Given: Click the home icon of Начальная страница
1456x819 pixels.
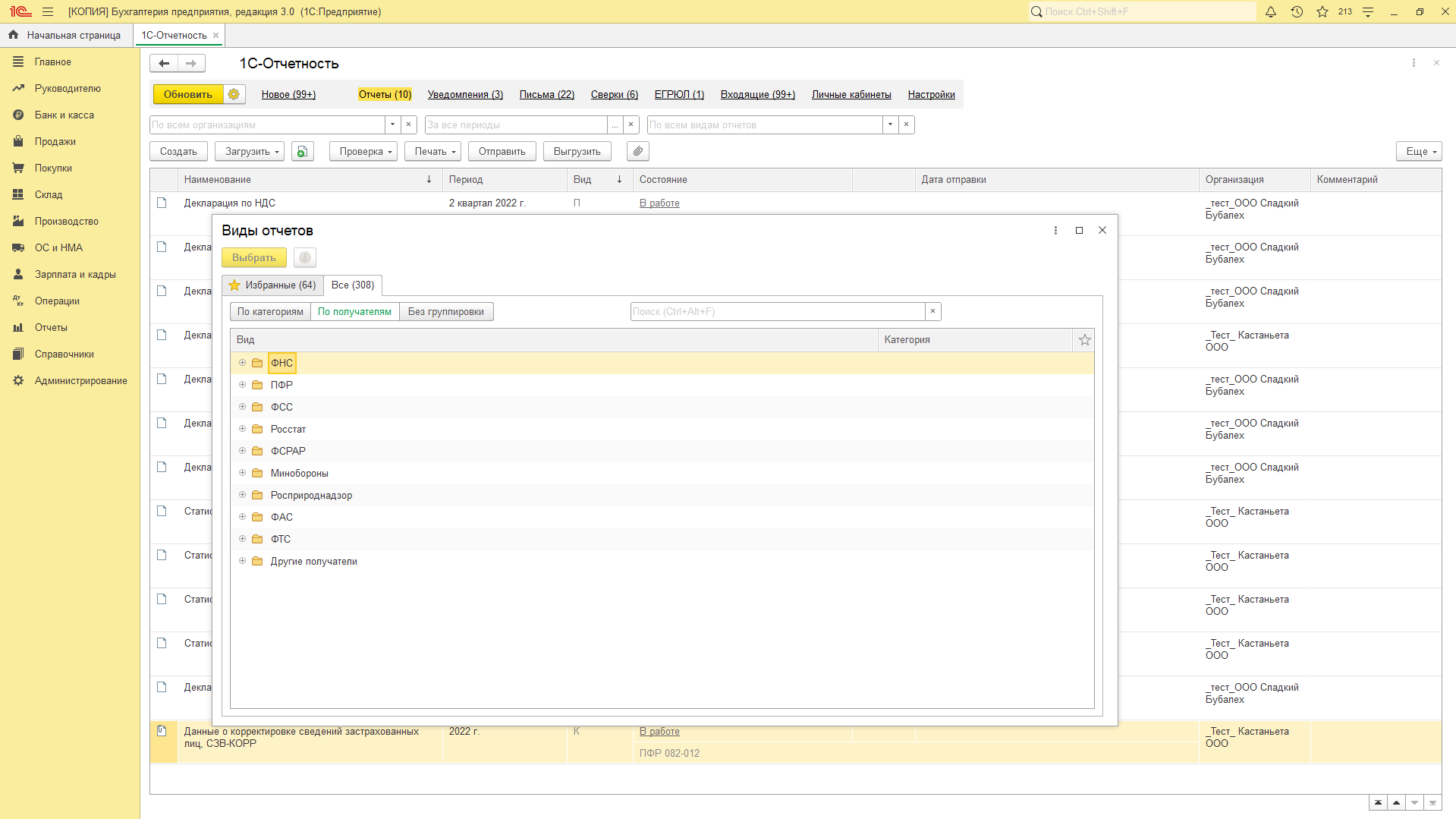Looking at the screenshot, I should pyautogui.click(x=13, y=35).
